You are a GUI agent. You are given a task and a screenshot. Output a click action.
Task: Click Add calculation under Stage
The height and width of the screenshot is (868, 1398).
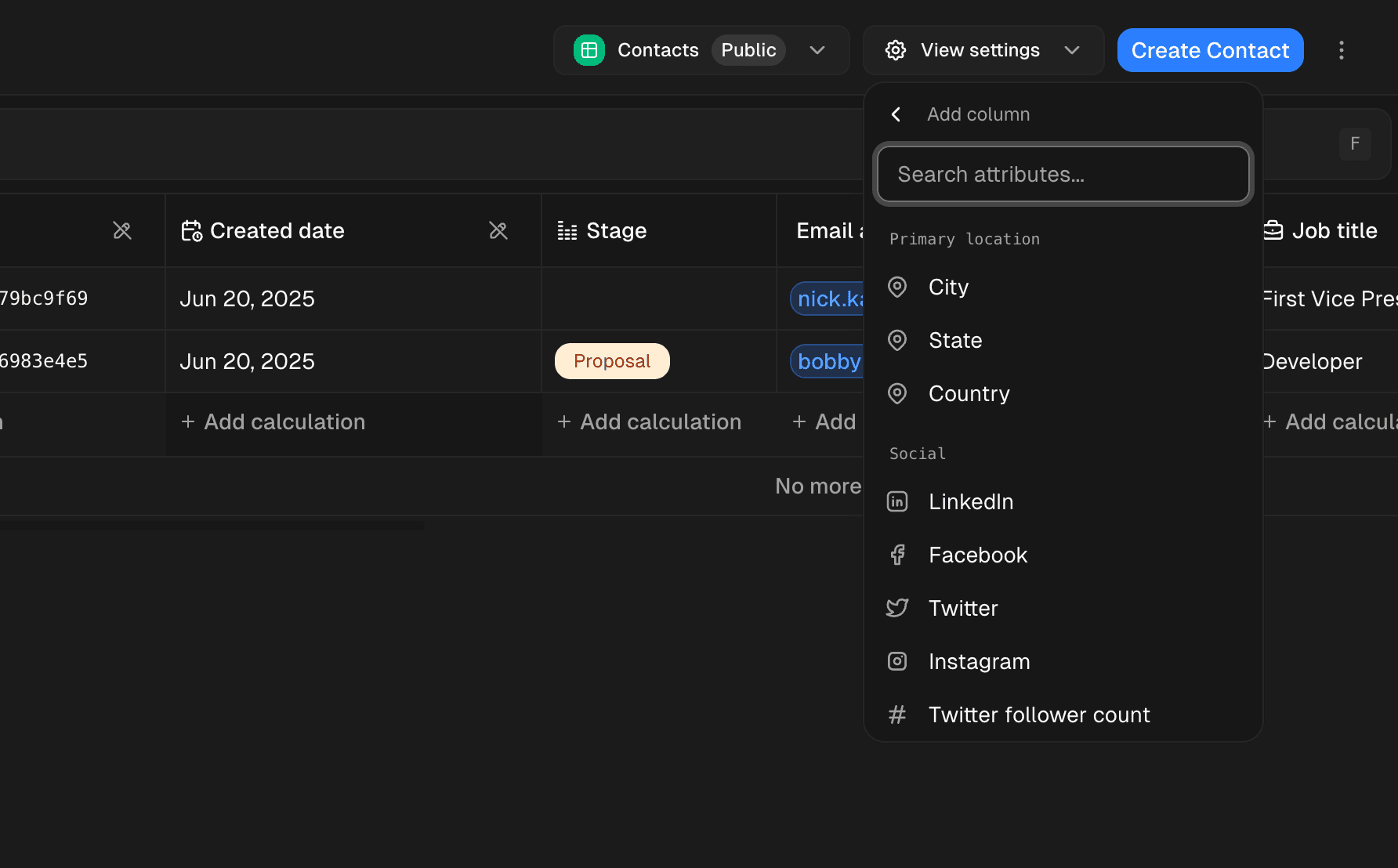[649, 421]
